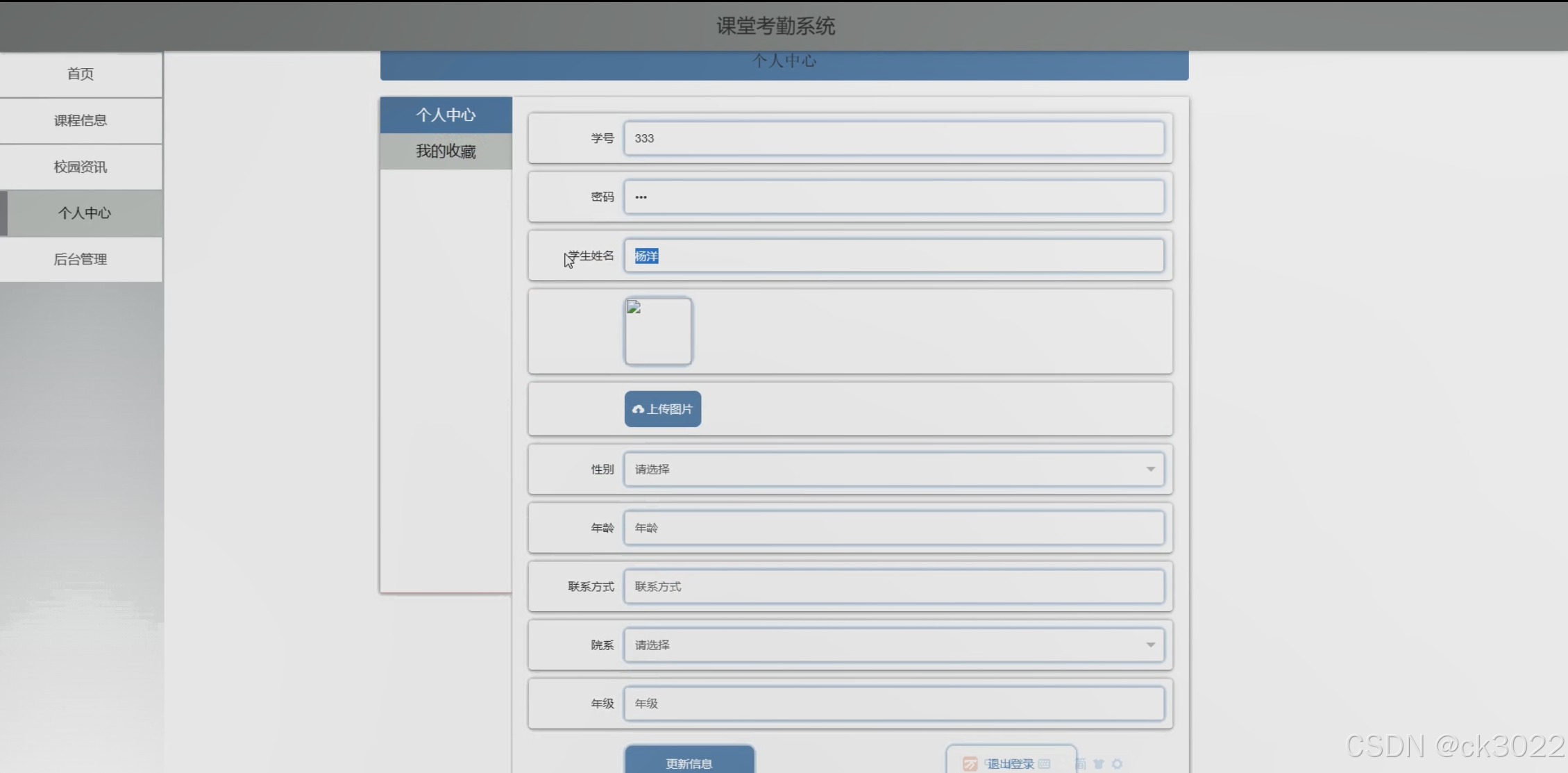The height and width of the screenshot is (773, 1568).
Task: Open the 性别 dropdown
Action: pyautogui.click(x=893, y=469)
